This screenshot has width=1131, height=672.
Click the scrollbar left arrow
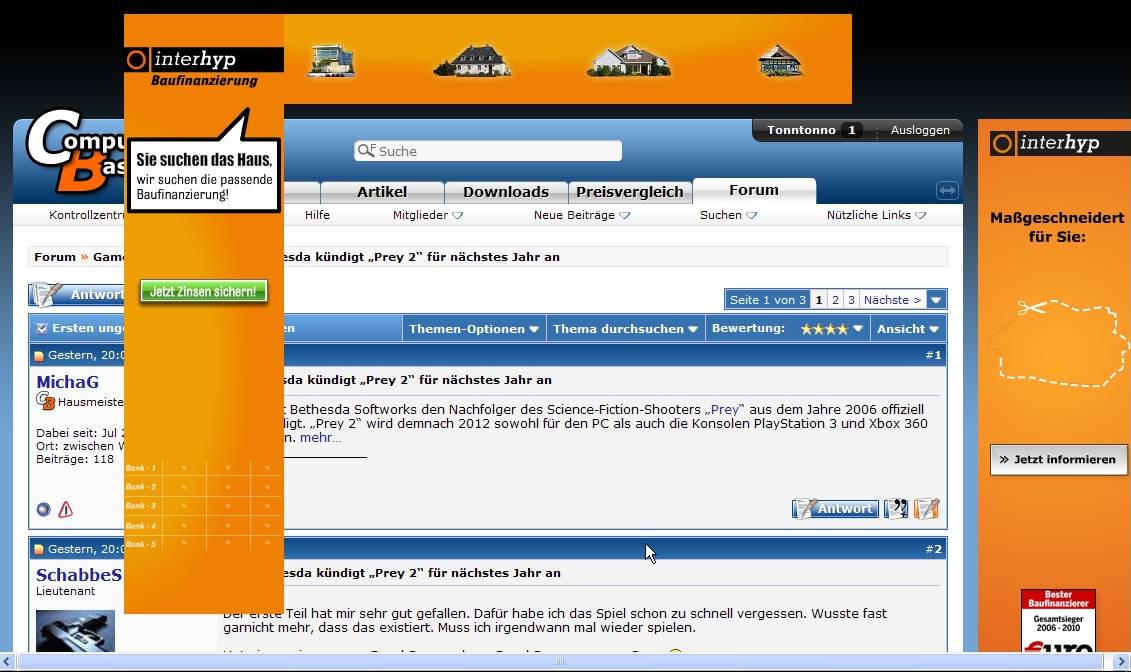click(7, 661)
